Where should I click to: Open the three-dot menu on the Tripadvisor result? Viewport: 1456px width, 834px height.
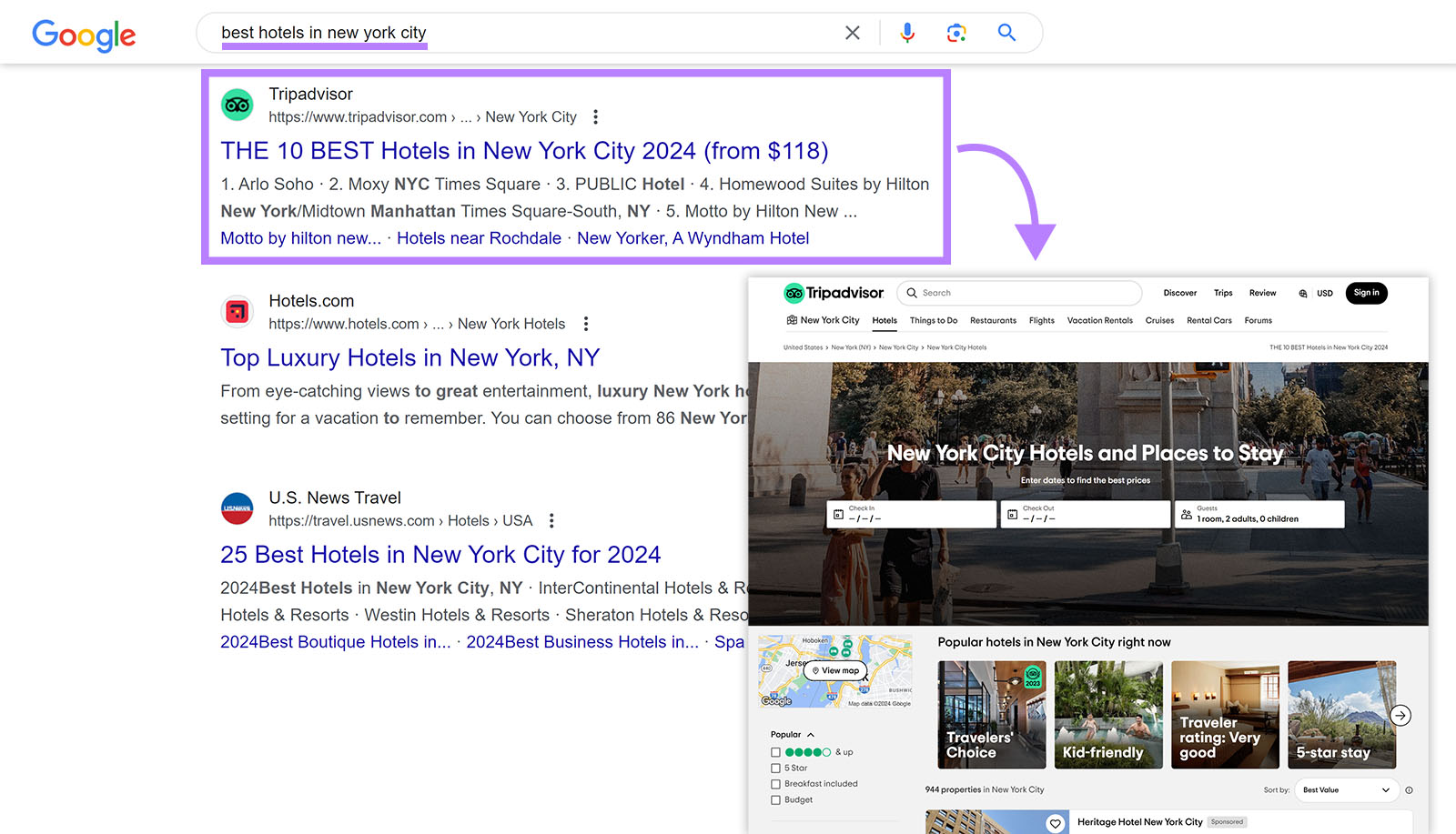pyautogui.click(x=596, y=116)
